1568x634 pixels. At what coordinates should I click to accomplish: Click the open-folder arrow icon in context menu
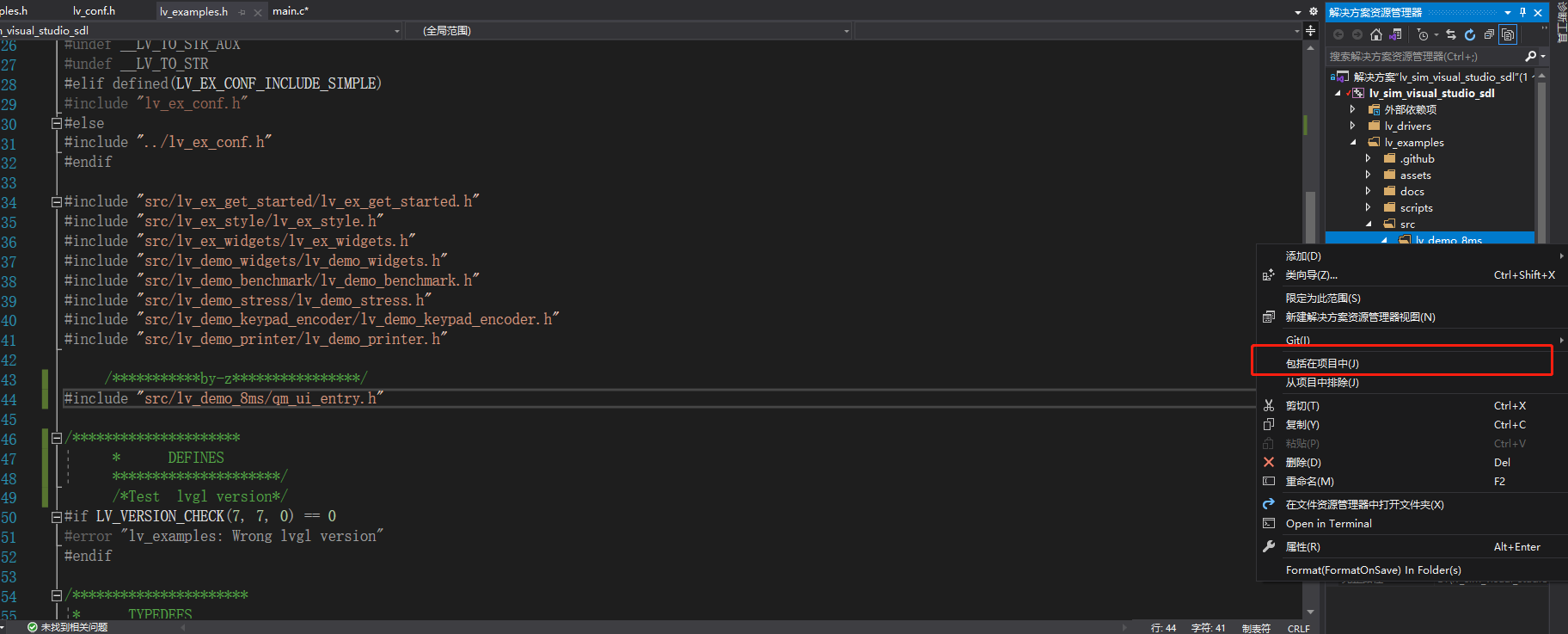click(x=1269, y=504)
